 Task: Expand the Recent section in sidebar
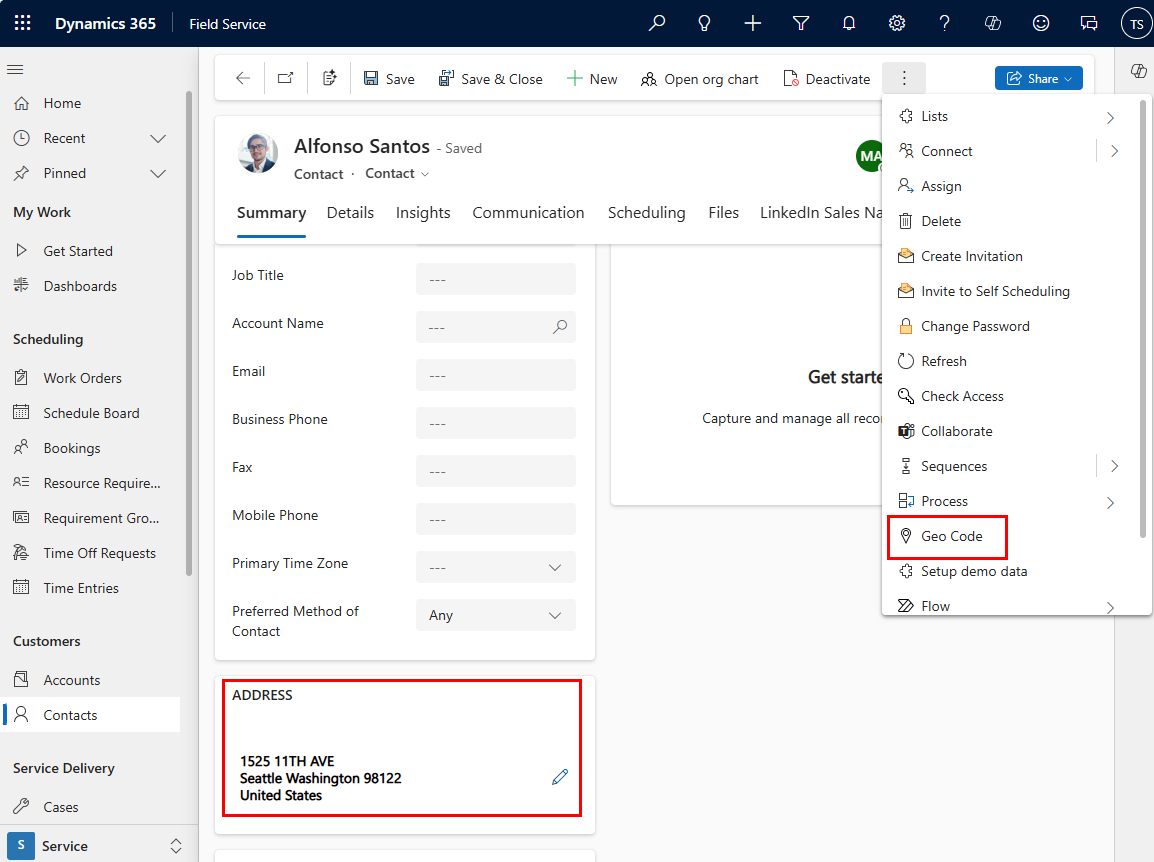pyautogui.click(x=157, y=138)
